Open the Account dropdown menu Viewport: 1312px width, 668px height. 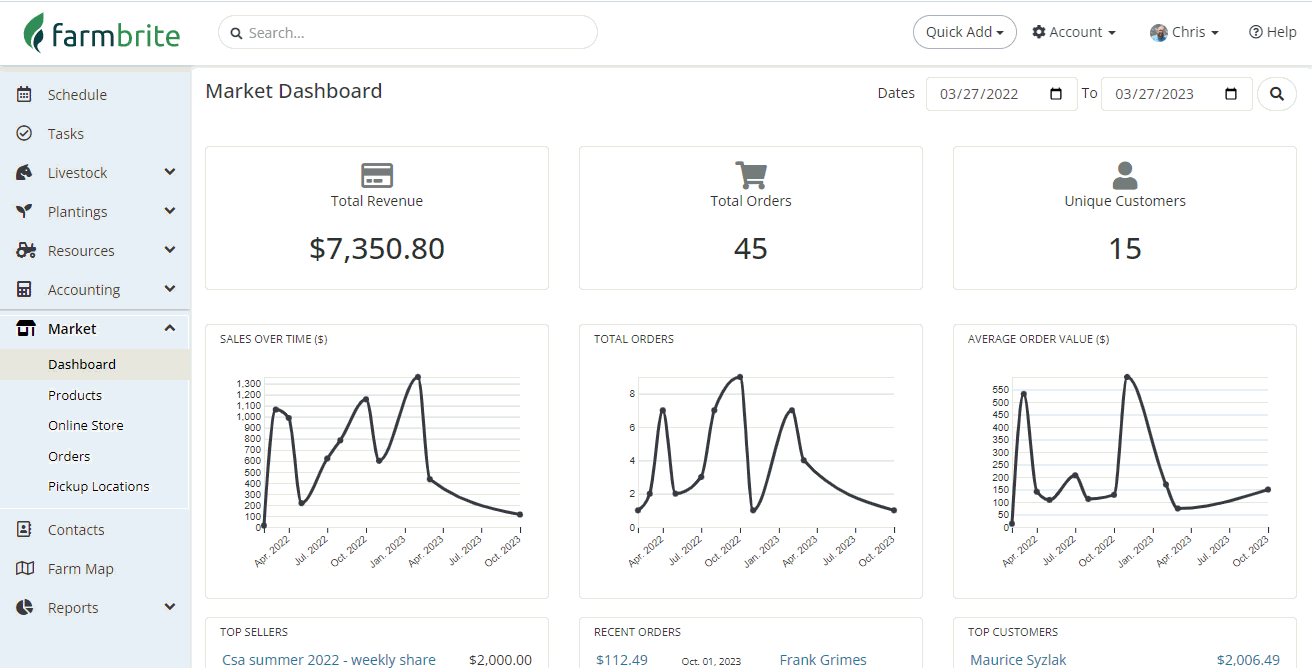(x=1074, y=32)
